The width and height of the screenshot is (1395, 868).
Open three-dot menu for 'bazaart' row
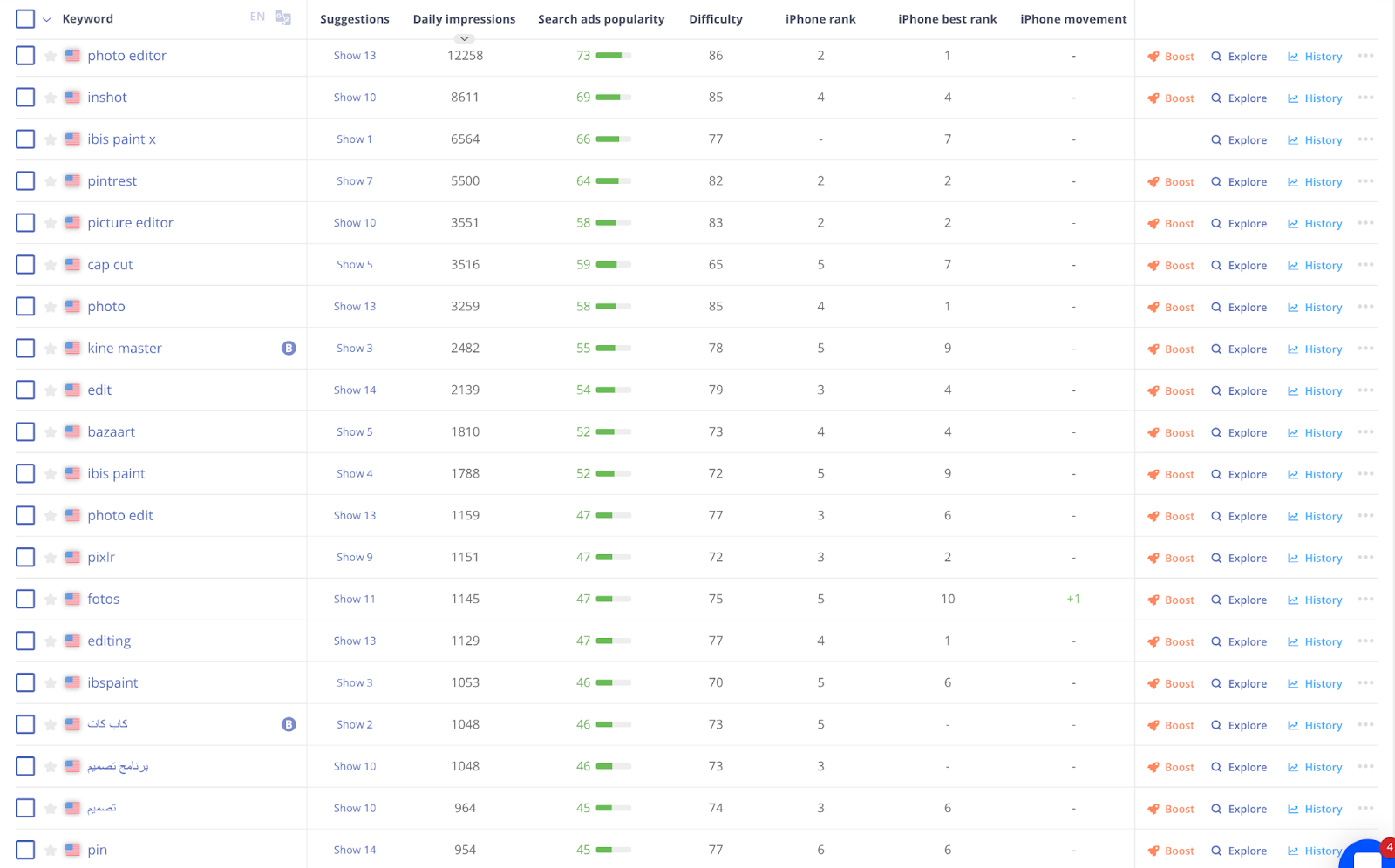(1365, 432)
